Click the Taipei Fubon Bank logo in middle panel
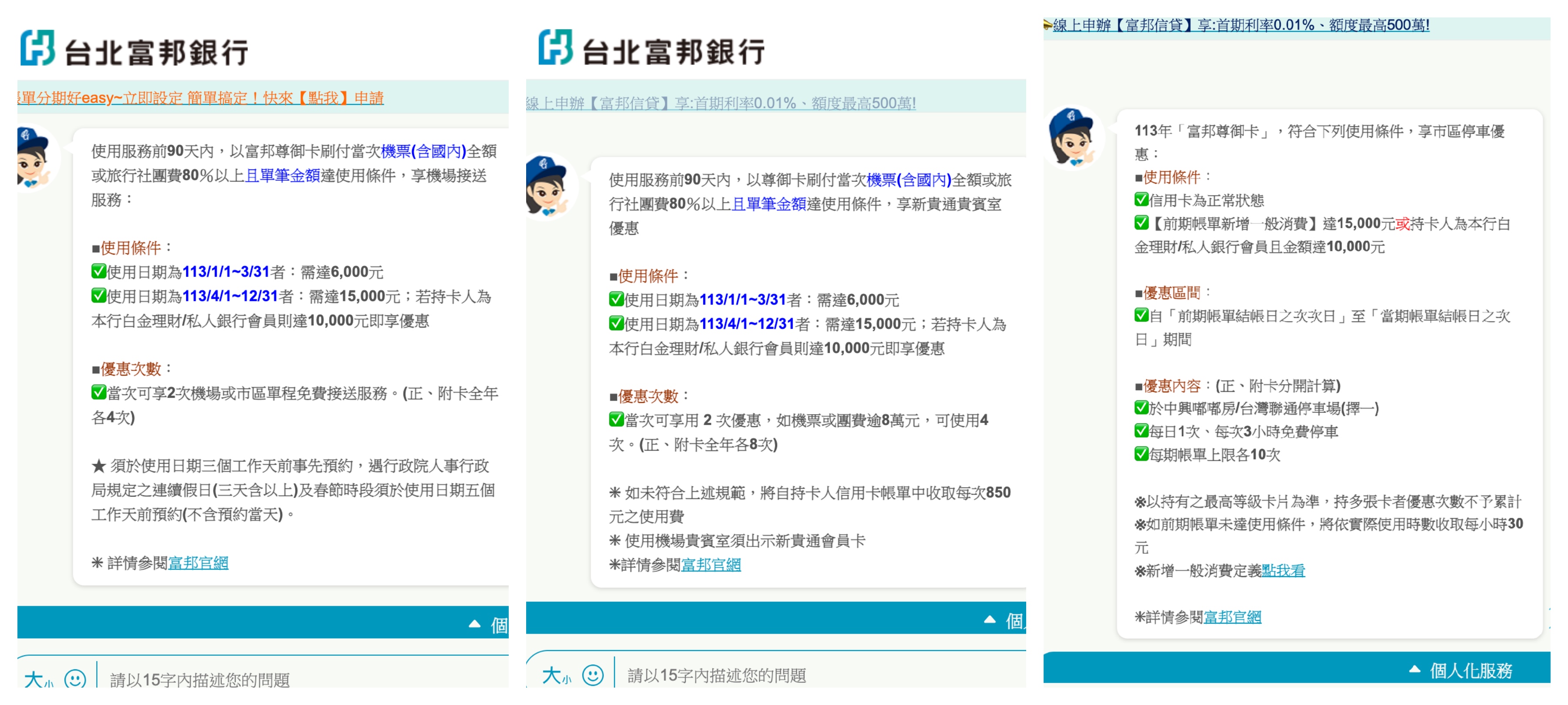This screenshot has width=1568, height=705. 652,47
